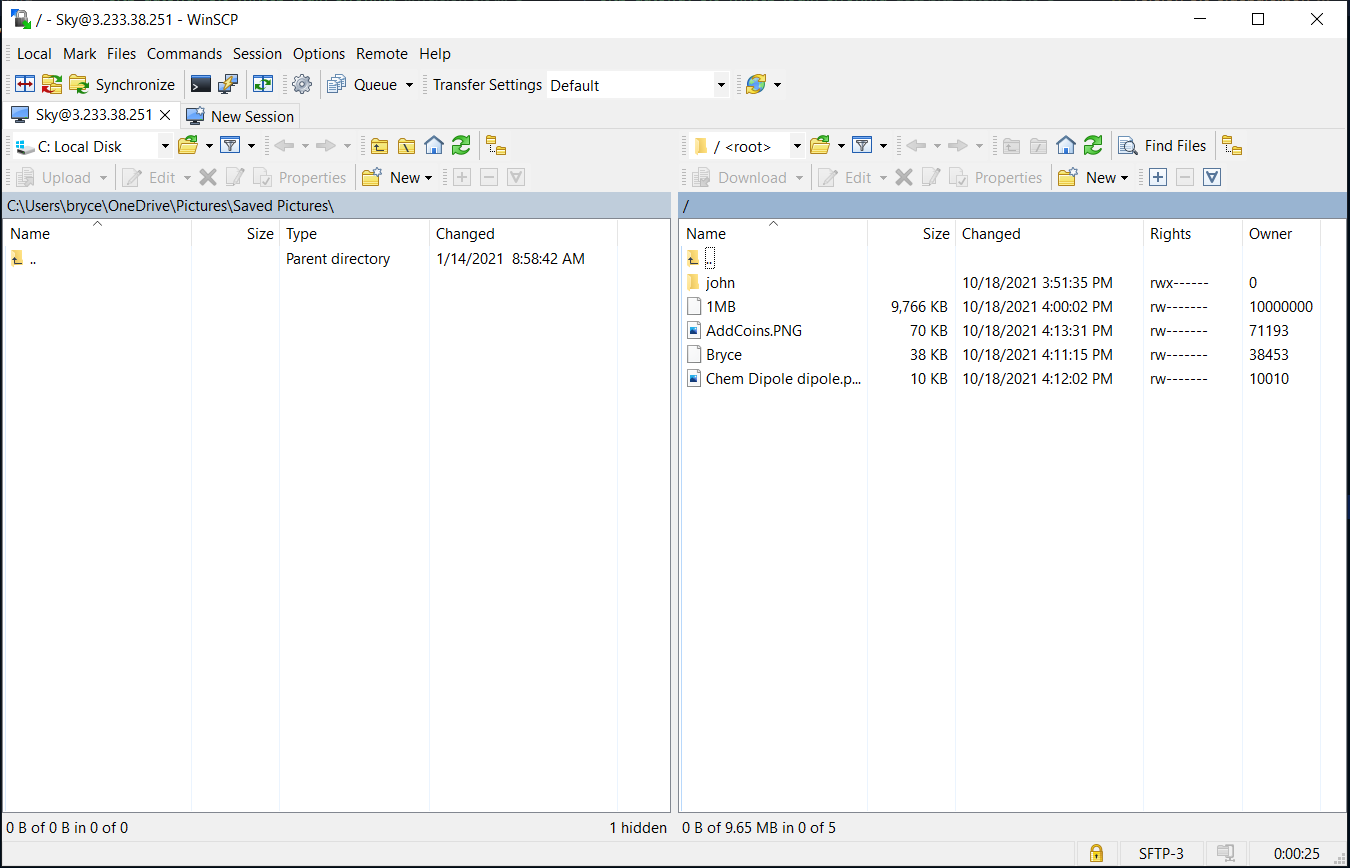Click remote Select Files plus icon
The width and height of the screenshot is (1350, 868).
tap(1158, 178)
